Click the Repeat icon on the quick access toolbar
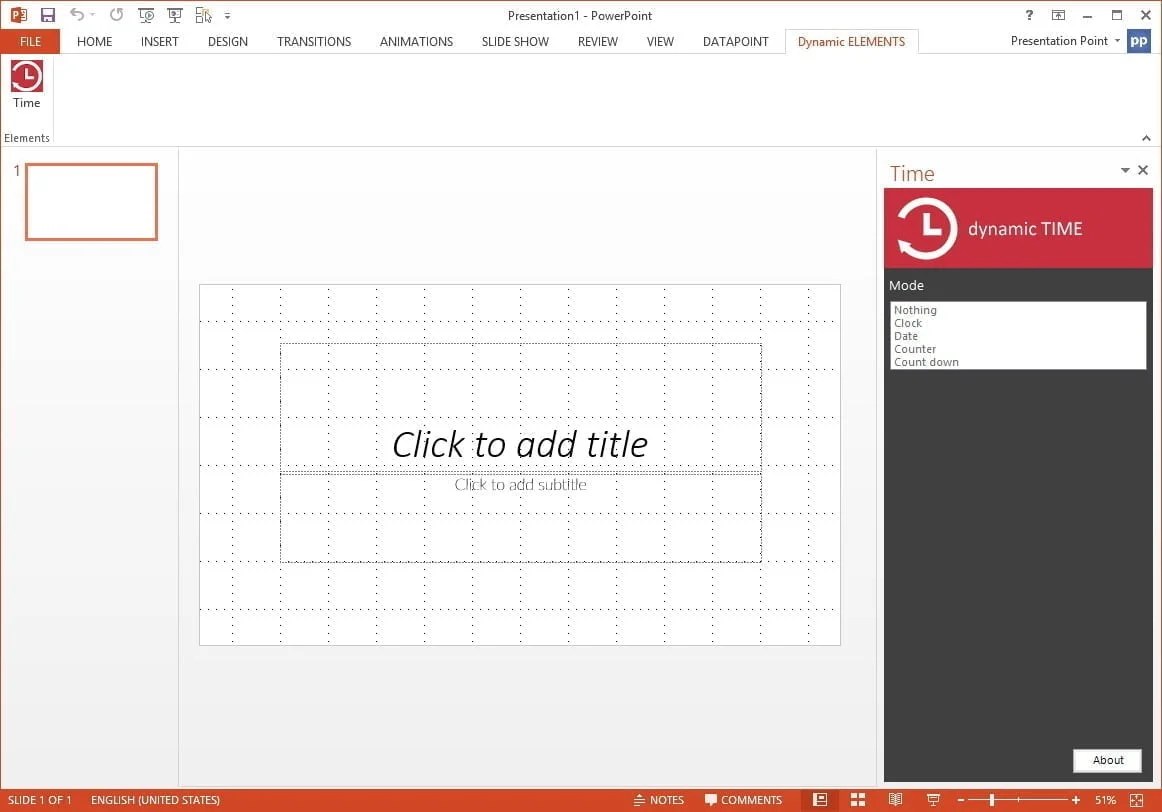The image size is (1162, 812). pos(116,15)
